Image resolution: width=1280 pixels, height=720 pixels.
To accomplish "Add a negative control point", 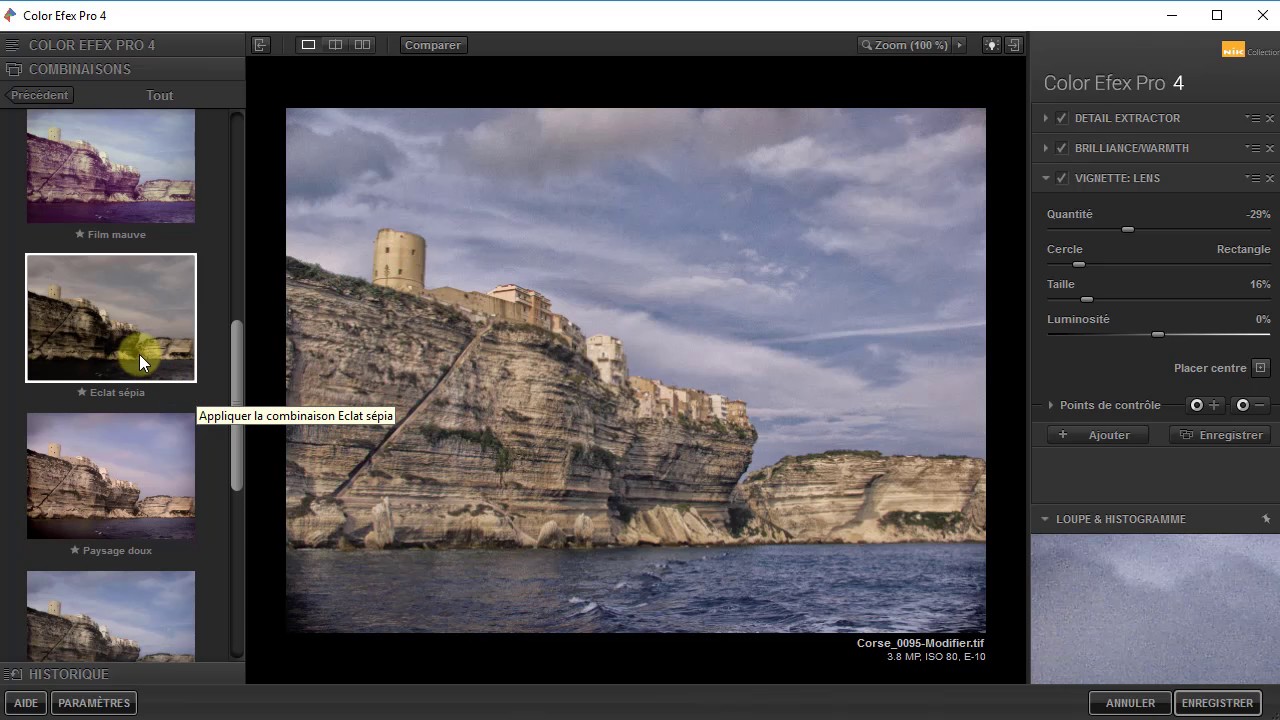I will pyautogui.click(x=1251, y=405).
